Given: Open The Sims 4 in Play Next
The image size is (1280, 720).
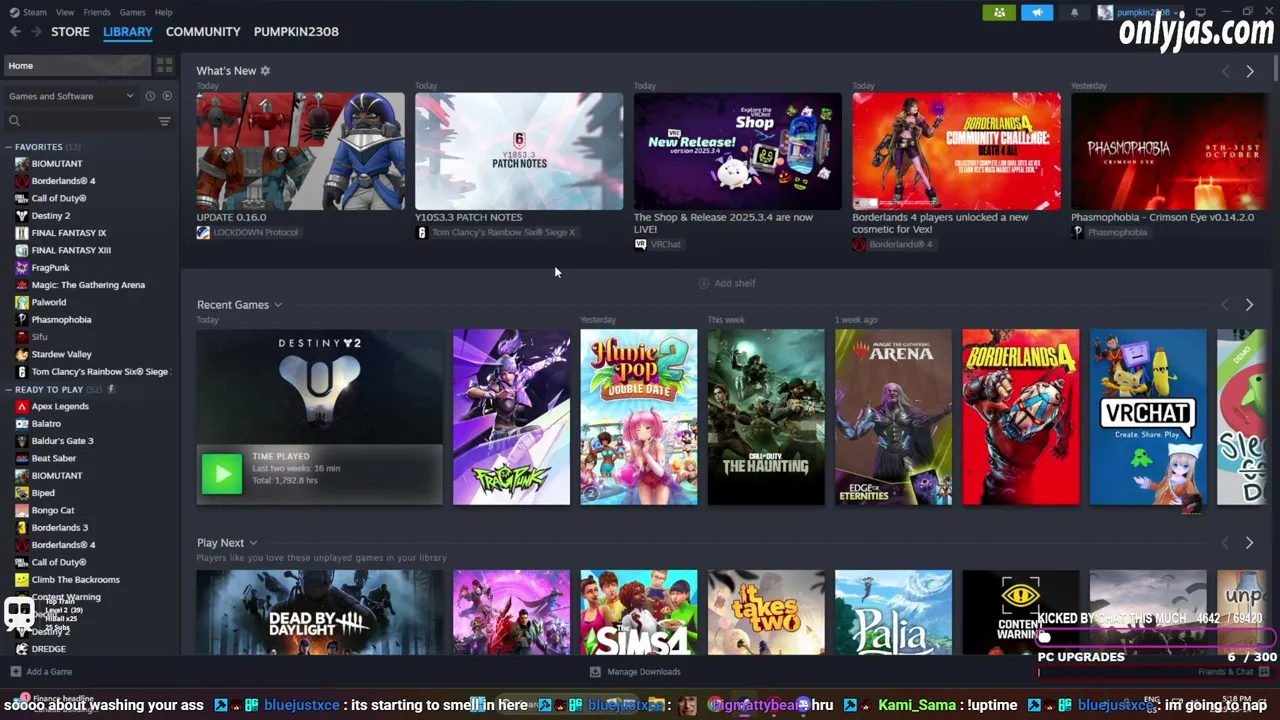Looking at the screenshot, I should click(639, 613).
